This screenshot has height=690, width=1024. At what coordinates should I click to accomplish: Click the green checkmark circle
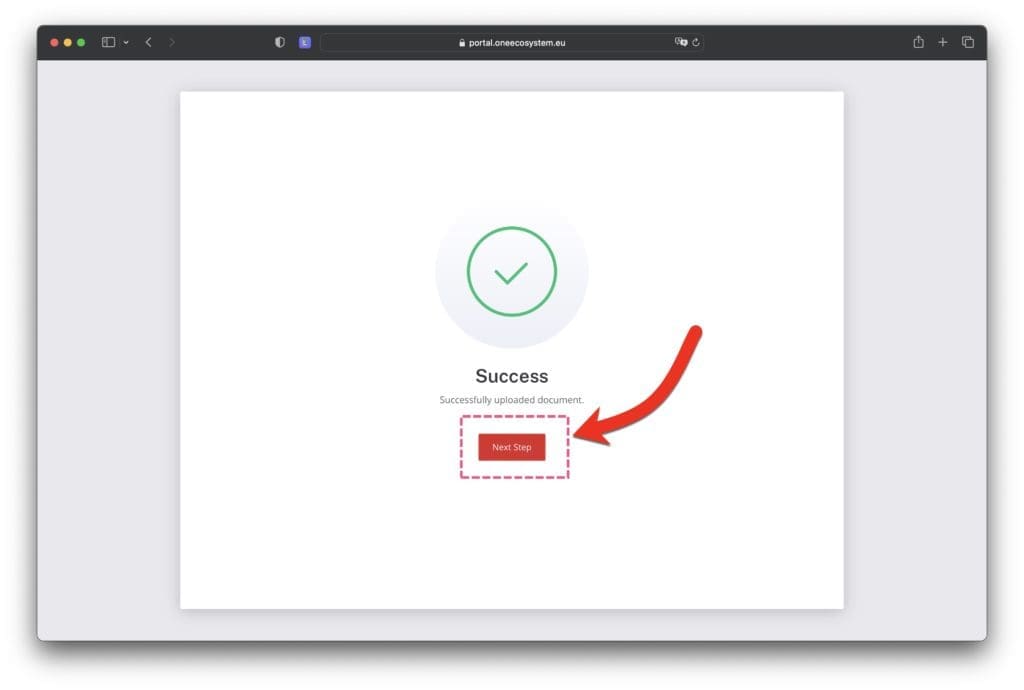[511, 272]
